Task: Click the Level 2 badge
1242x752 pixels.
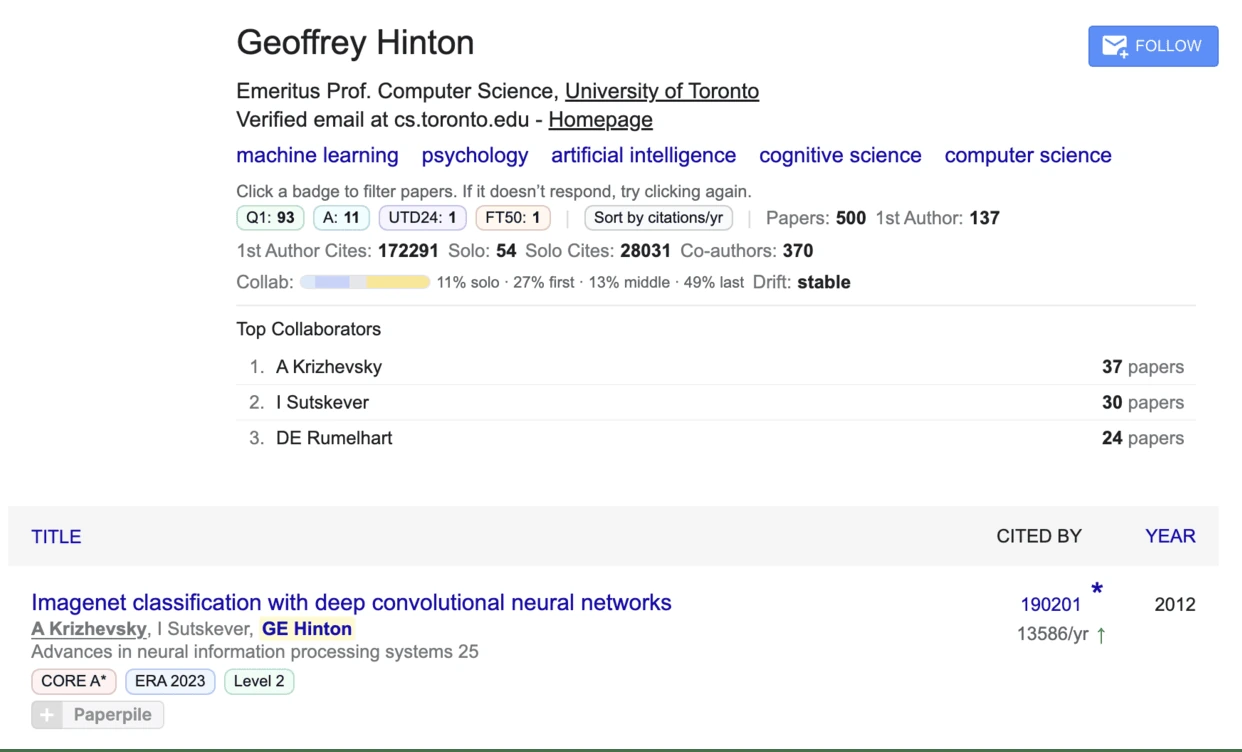Action: [x=259, y=681]
